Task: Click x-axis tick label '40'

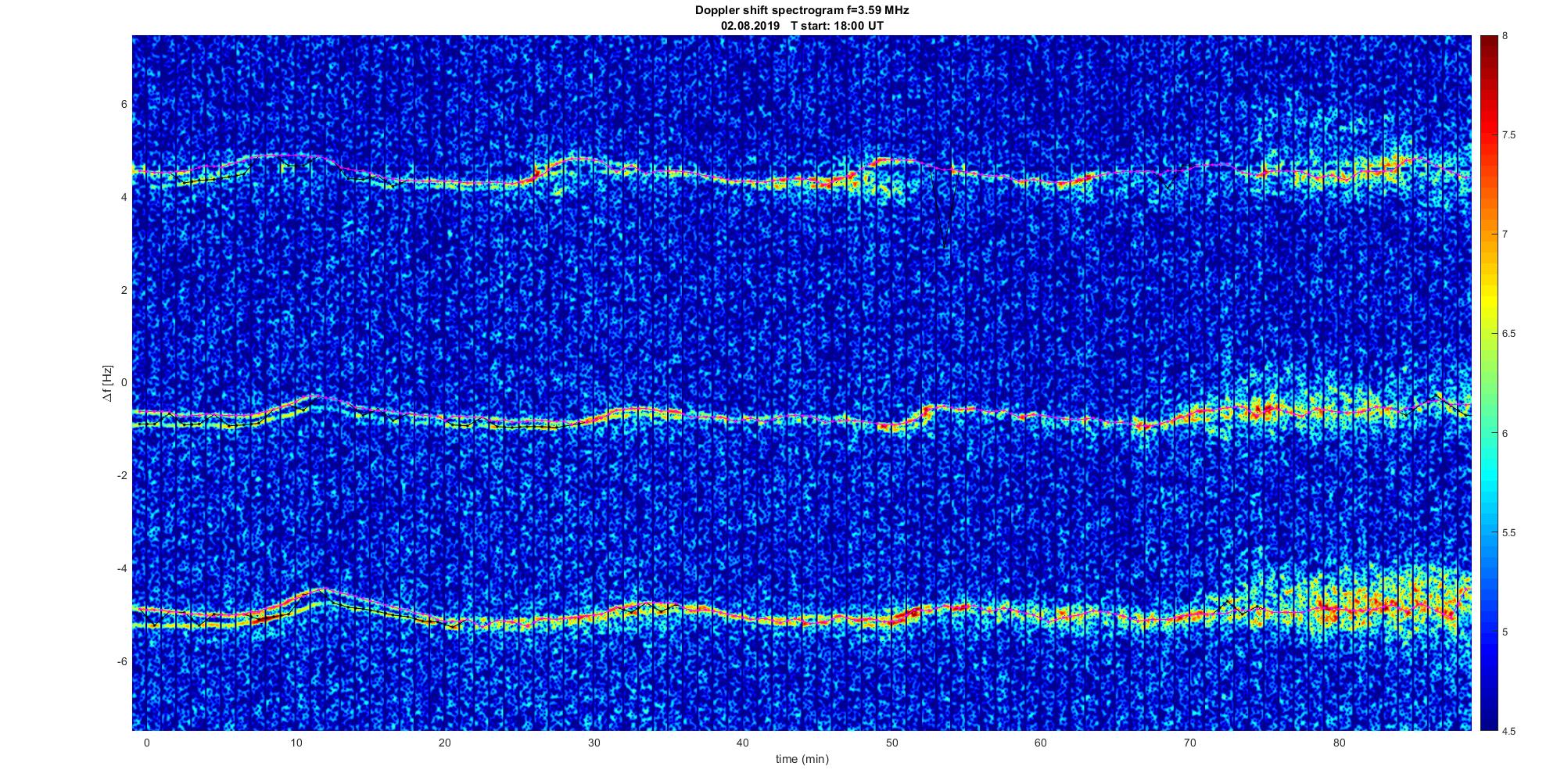Action: pyautogui.click(x=743, y=743)
